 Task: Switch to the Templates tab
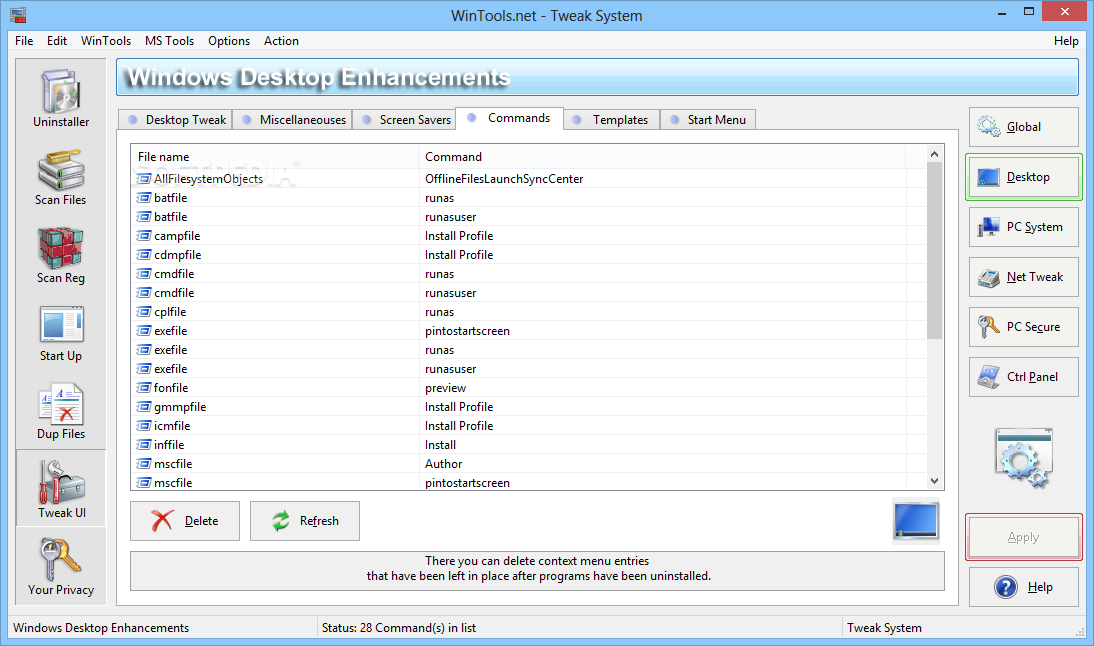[x=610, y=120]
